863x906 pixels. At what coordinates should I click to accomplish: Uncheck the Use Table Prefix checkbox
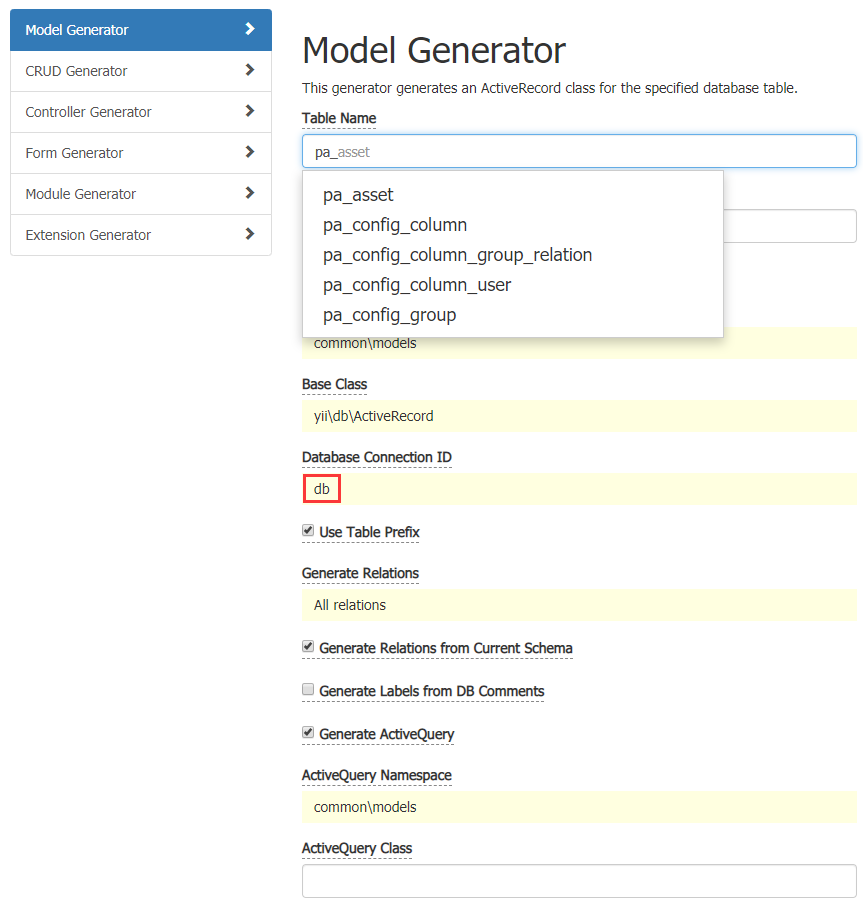tap(308, 531)
